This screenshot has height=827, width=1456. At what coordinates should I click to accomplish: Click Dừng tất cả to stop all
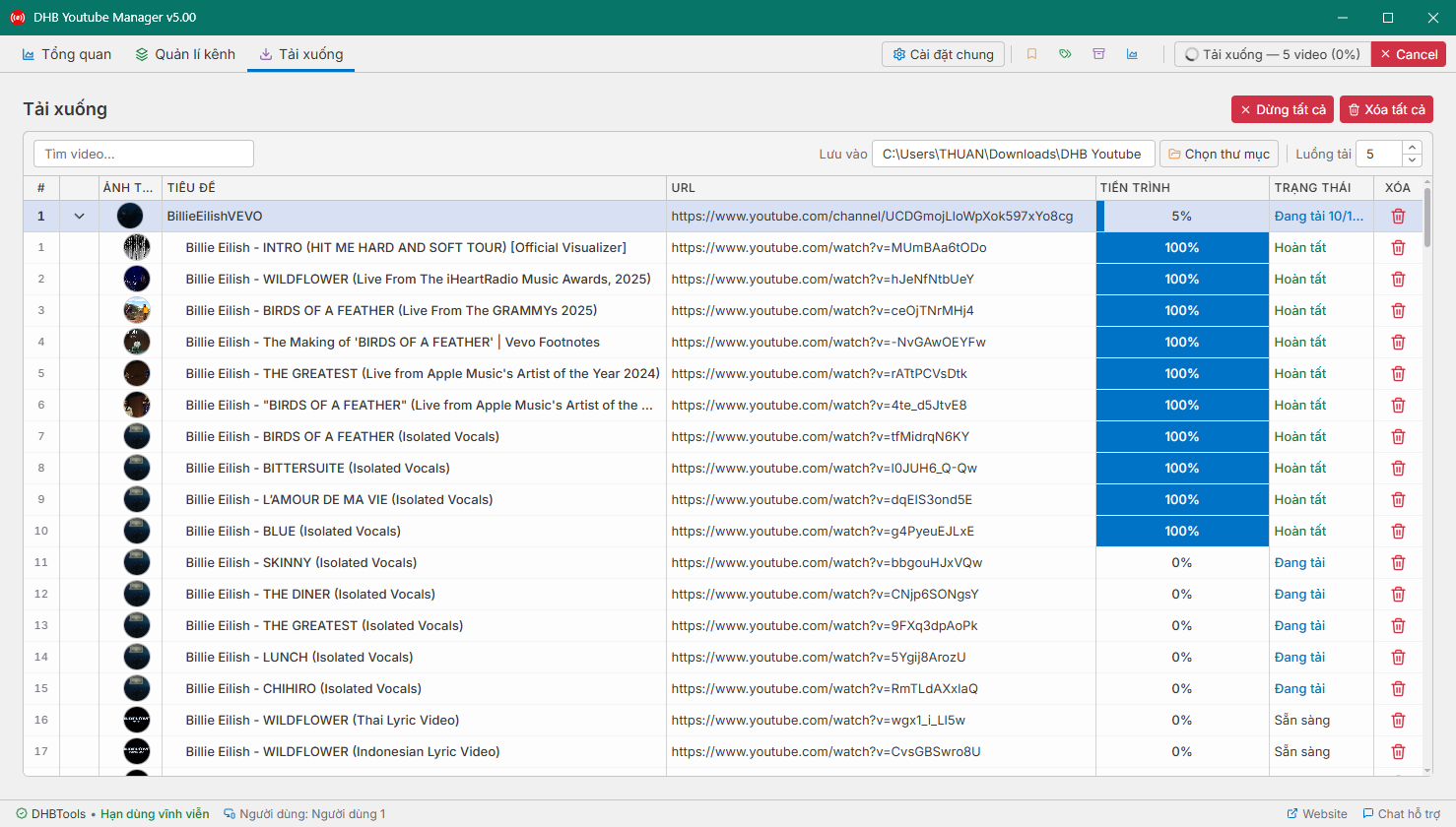pos(1283,109)
